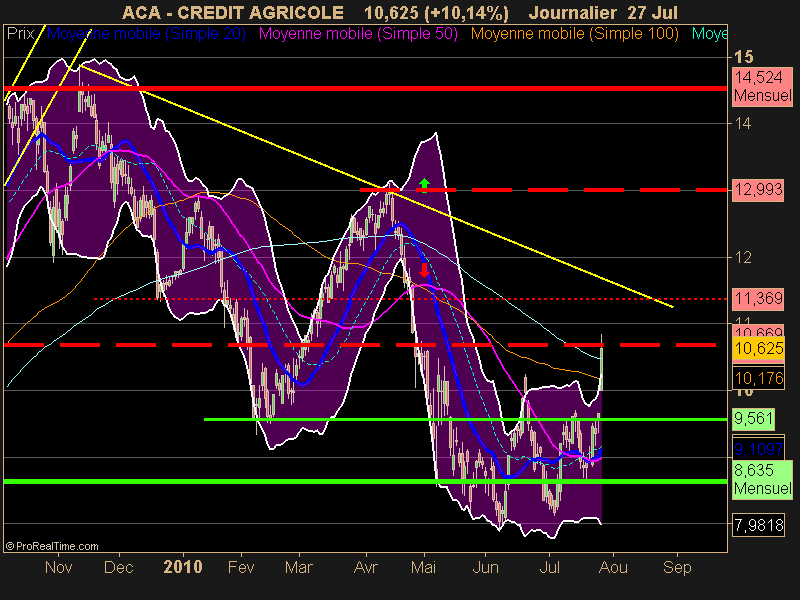This screenshot has height=600, width=800.
Task: Click the 11,369 price label
Action: (x=759, y=298)
